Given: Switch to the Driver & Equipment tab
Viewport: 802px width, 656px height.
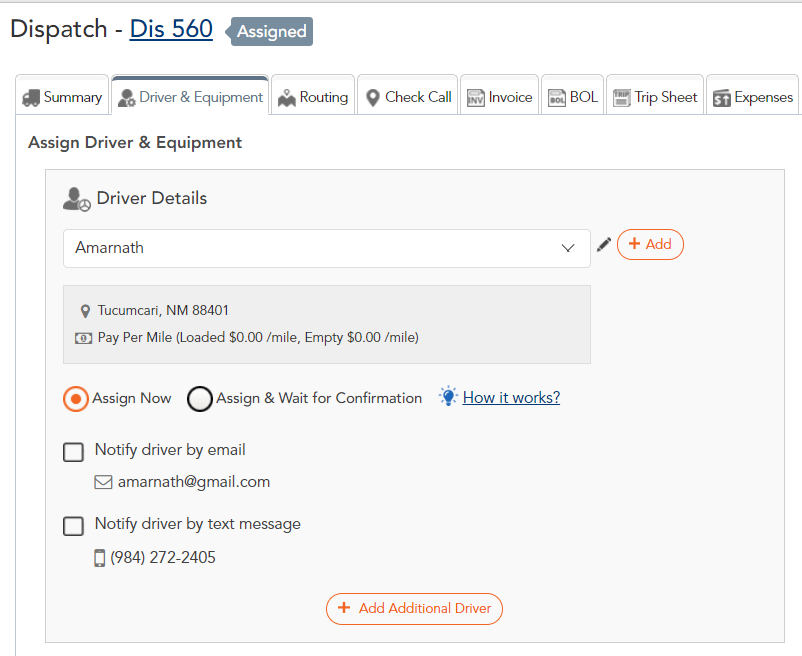Looking at the screenshot, I should pos(189,97).
